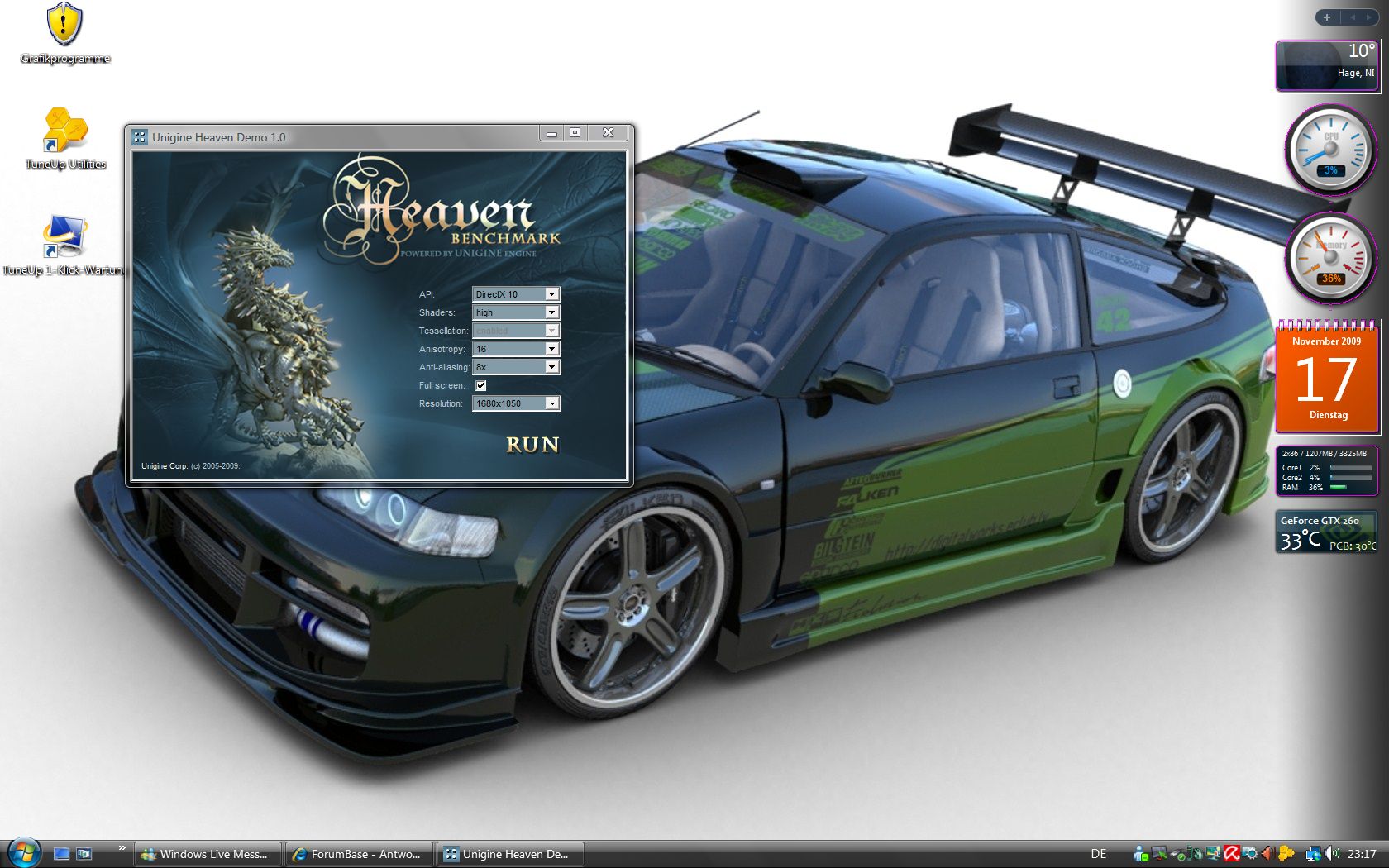The height and width of the screenshot is (868, 1389).
Task: Open the disabled Tessellation dropdown
Action: 516,331
